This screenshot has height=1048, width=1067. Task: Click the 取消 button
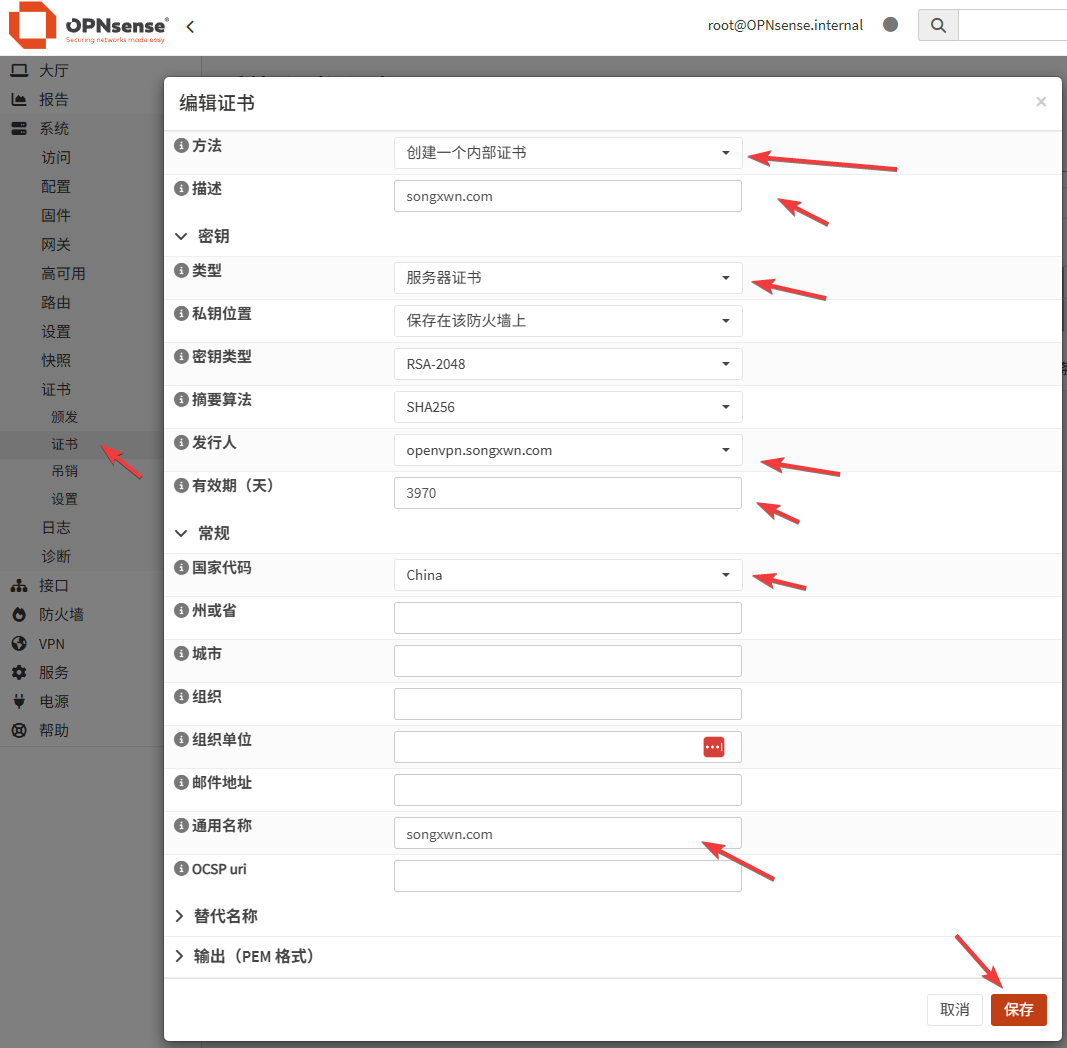955,1009
